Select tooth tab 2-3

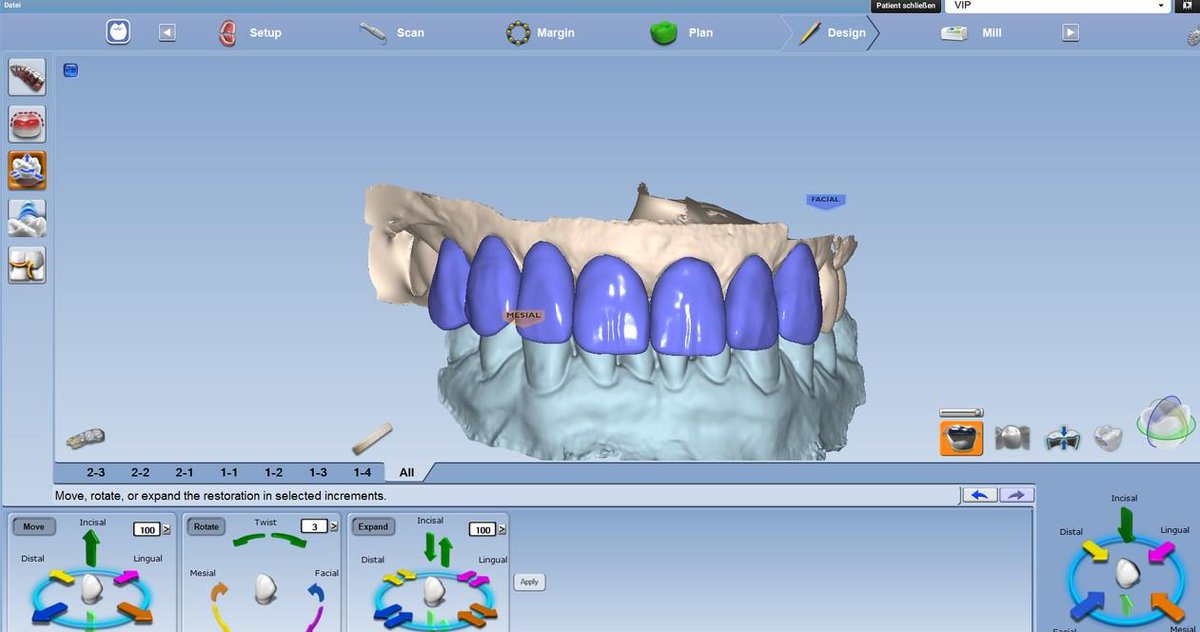(x=96, y=472)
